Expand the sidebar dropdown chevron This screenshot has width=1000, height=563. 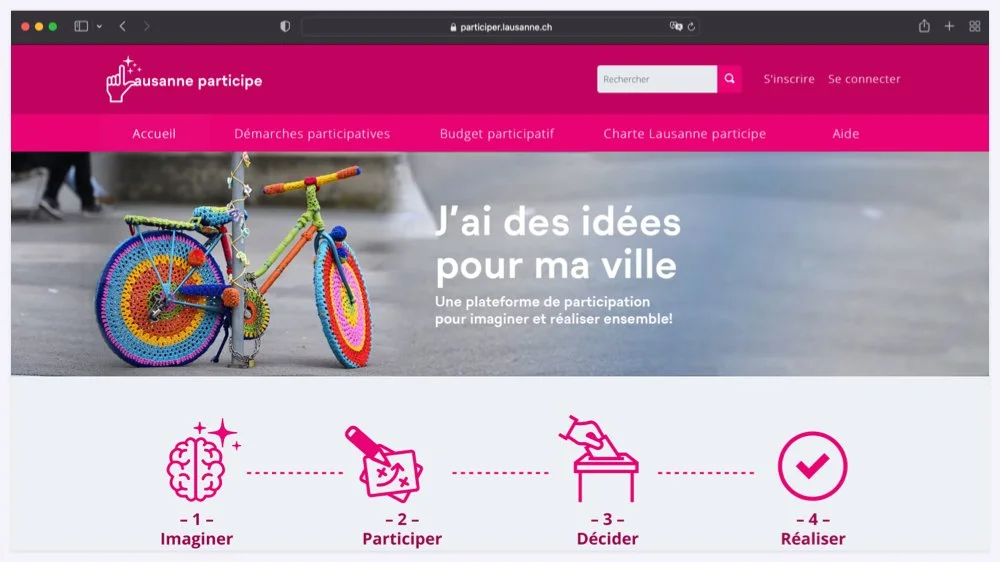tap(99, 26)
